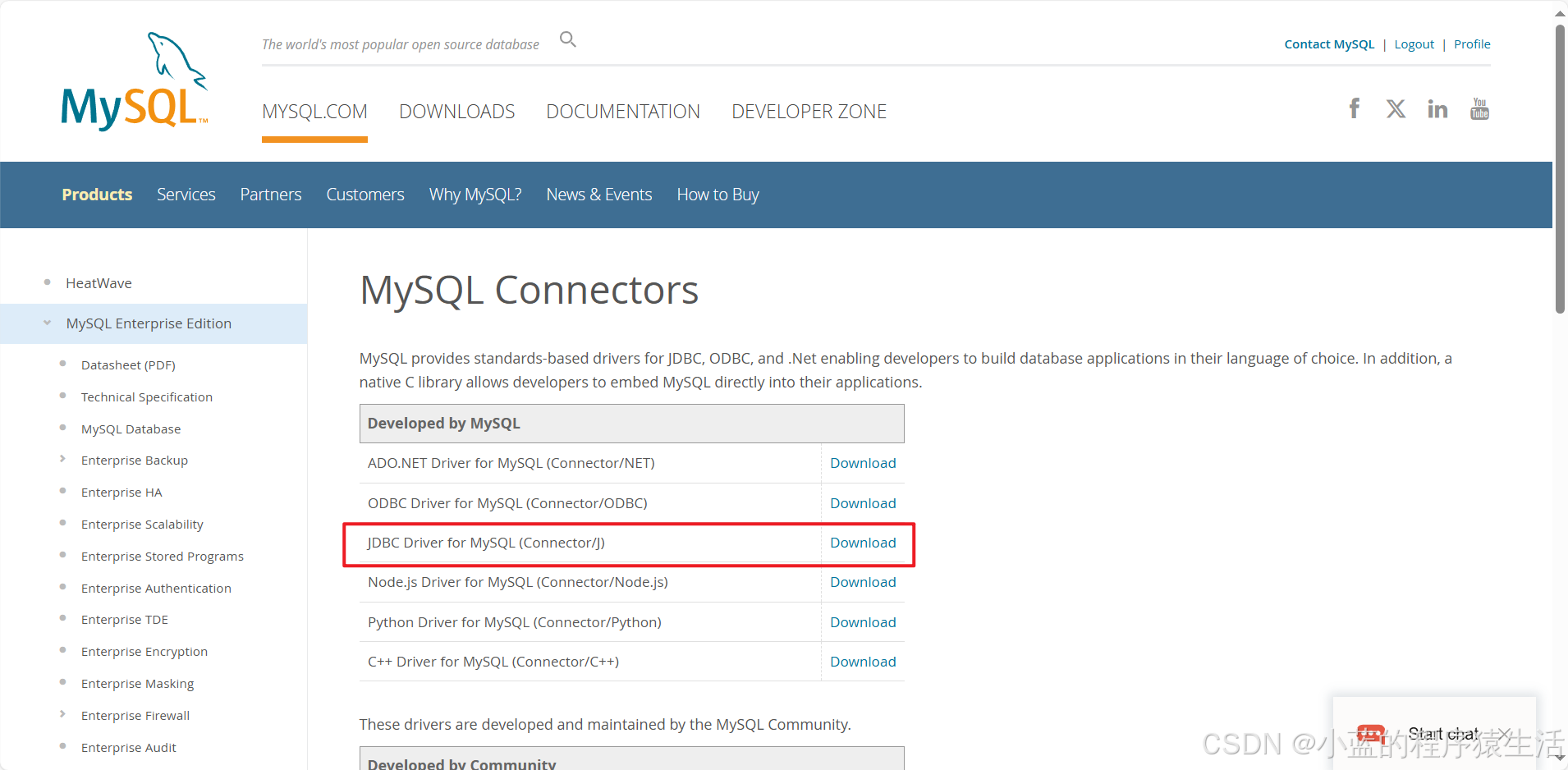This screenshot has height=770, width=1568.
Task: Click the 'Developed by MySQL' table header
Action: click(x=632, y=424)
